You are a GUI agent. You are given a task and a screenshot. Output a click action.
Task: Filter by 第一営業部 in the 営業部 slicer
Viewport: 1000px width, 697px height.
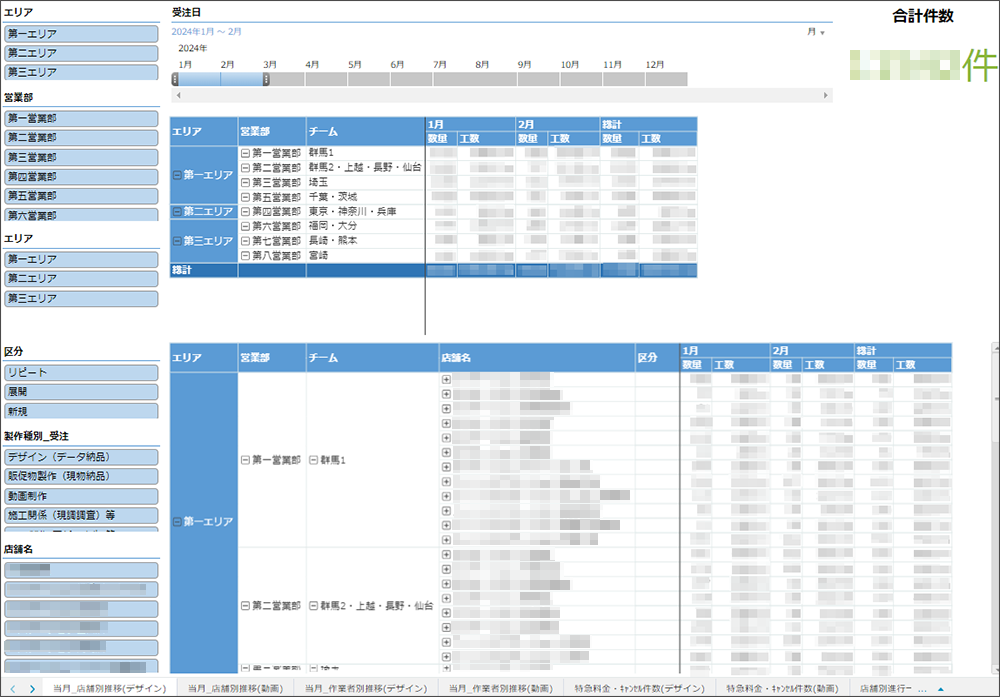tap(81, 119)
